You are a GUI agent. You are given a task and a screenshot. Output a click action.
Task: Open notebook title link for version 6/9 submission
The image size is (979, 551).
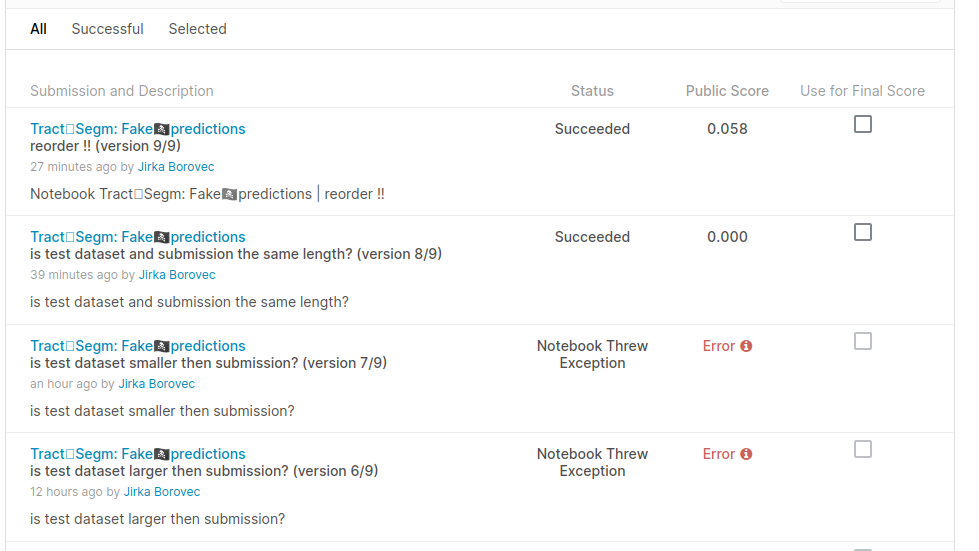[x=138, y=454]
